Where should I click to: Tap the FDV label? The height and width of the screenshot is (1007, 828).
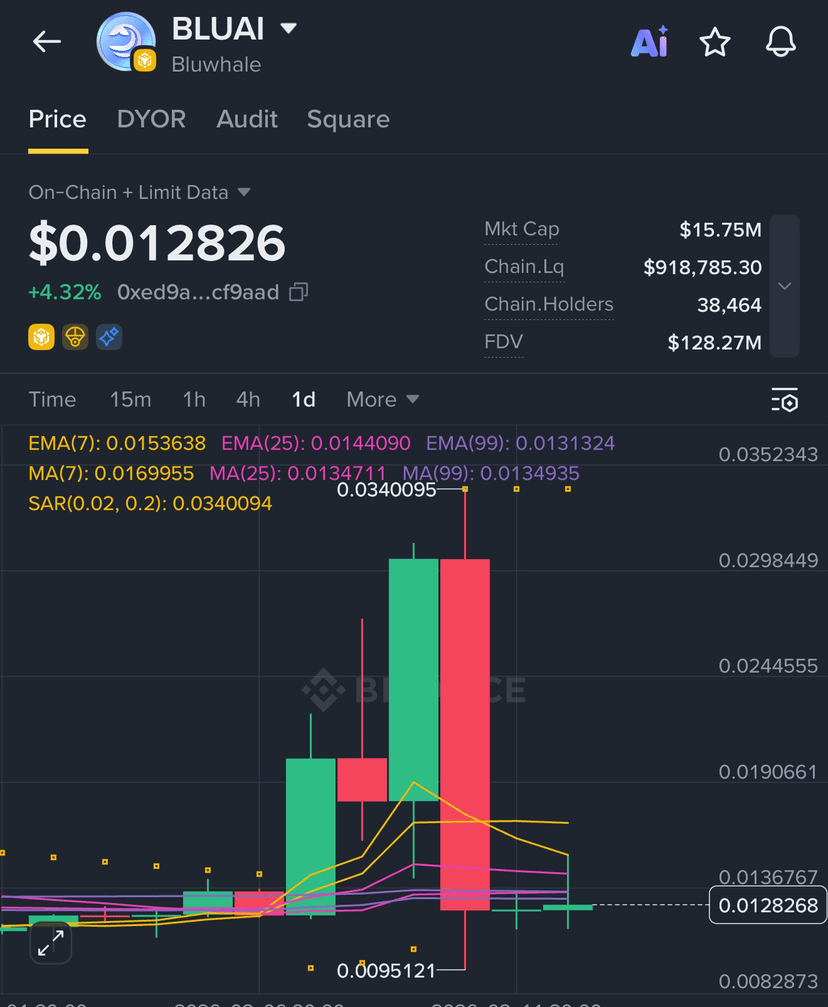[x=504, y=342]
